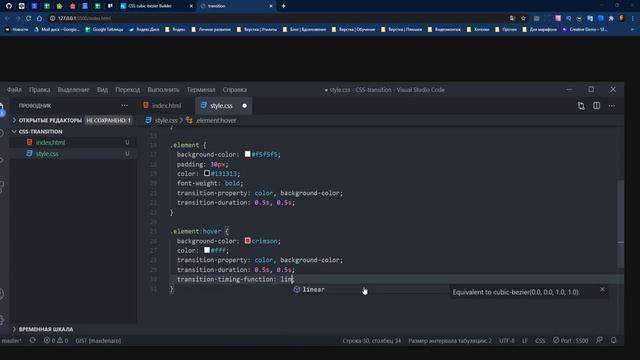Open the Яндекс.Диск bookmark

coord(144,29)
